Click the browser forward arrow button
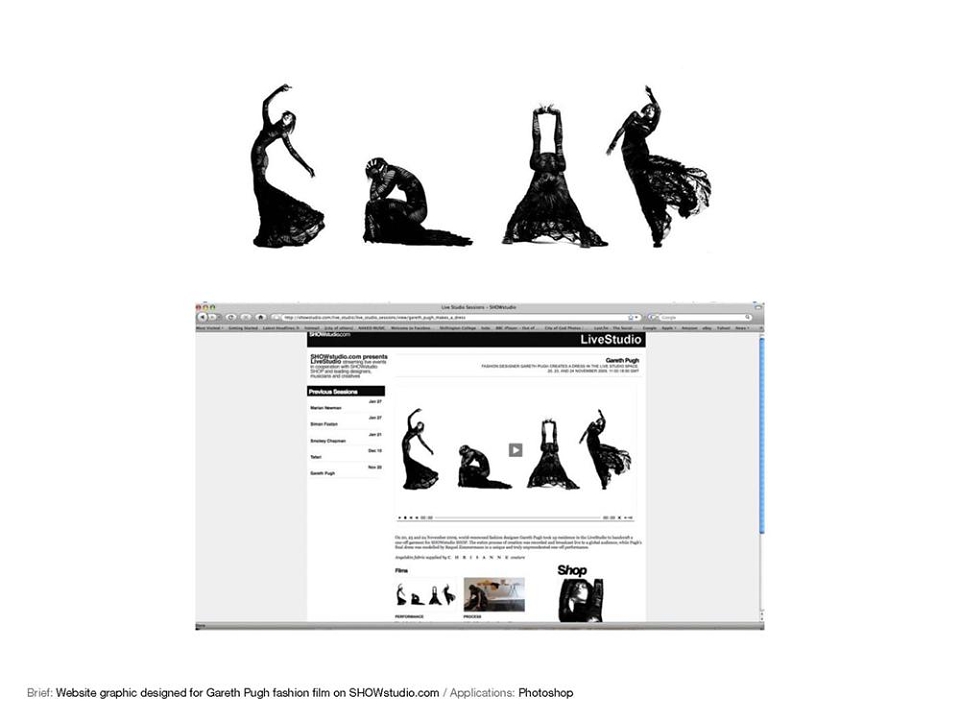The width and height of the screenshot is (960, 720). pyautogui.click(x=213, y=317)
